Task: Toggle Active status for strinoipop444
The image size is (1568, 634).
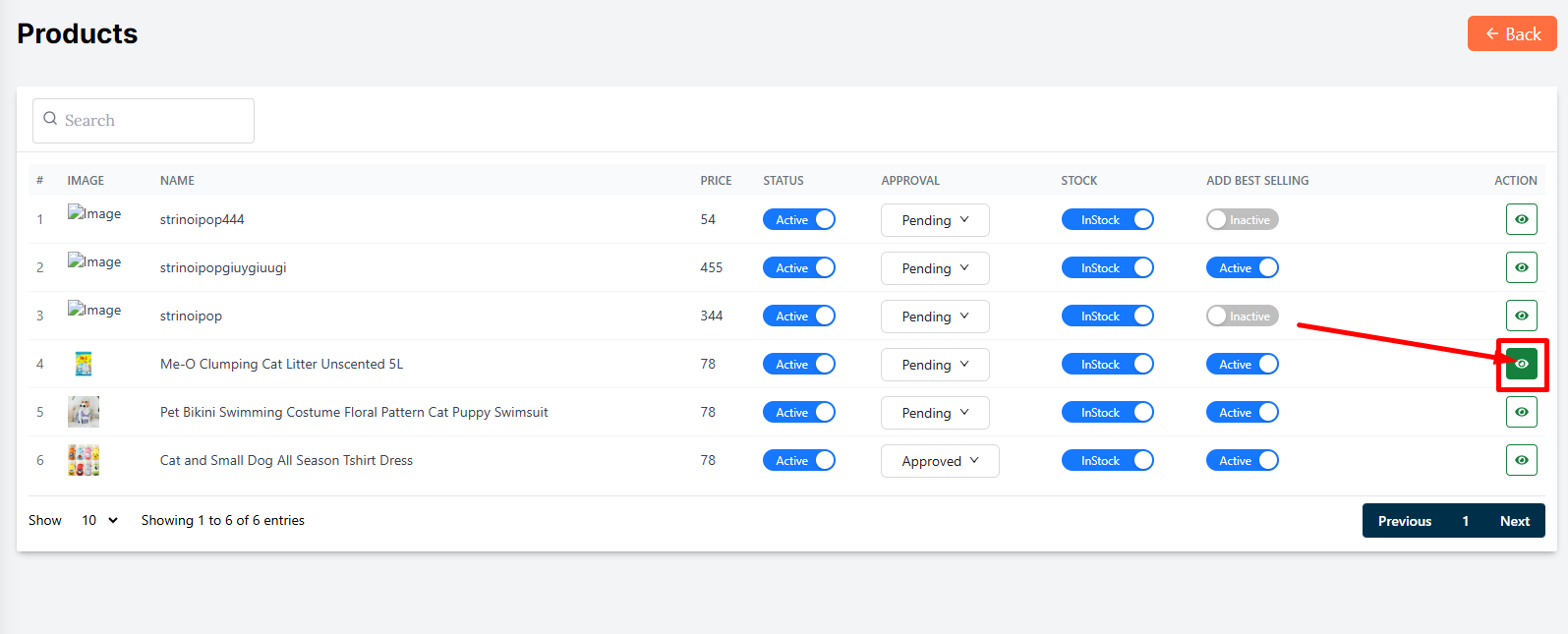Action: coord(798,219)
